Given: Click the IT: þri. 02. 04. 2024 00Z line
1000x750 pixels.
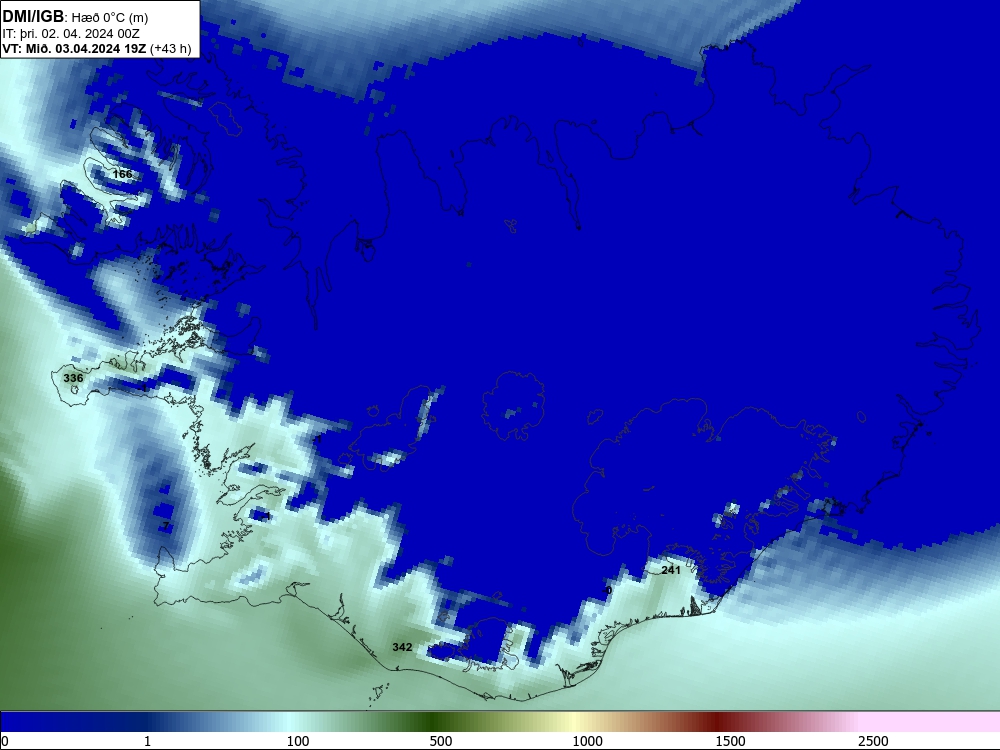Looking at the screenshot, I should pyautogui.click(x=71, y=34).
